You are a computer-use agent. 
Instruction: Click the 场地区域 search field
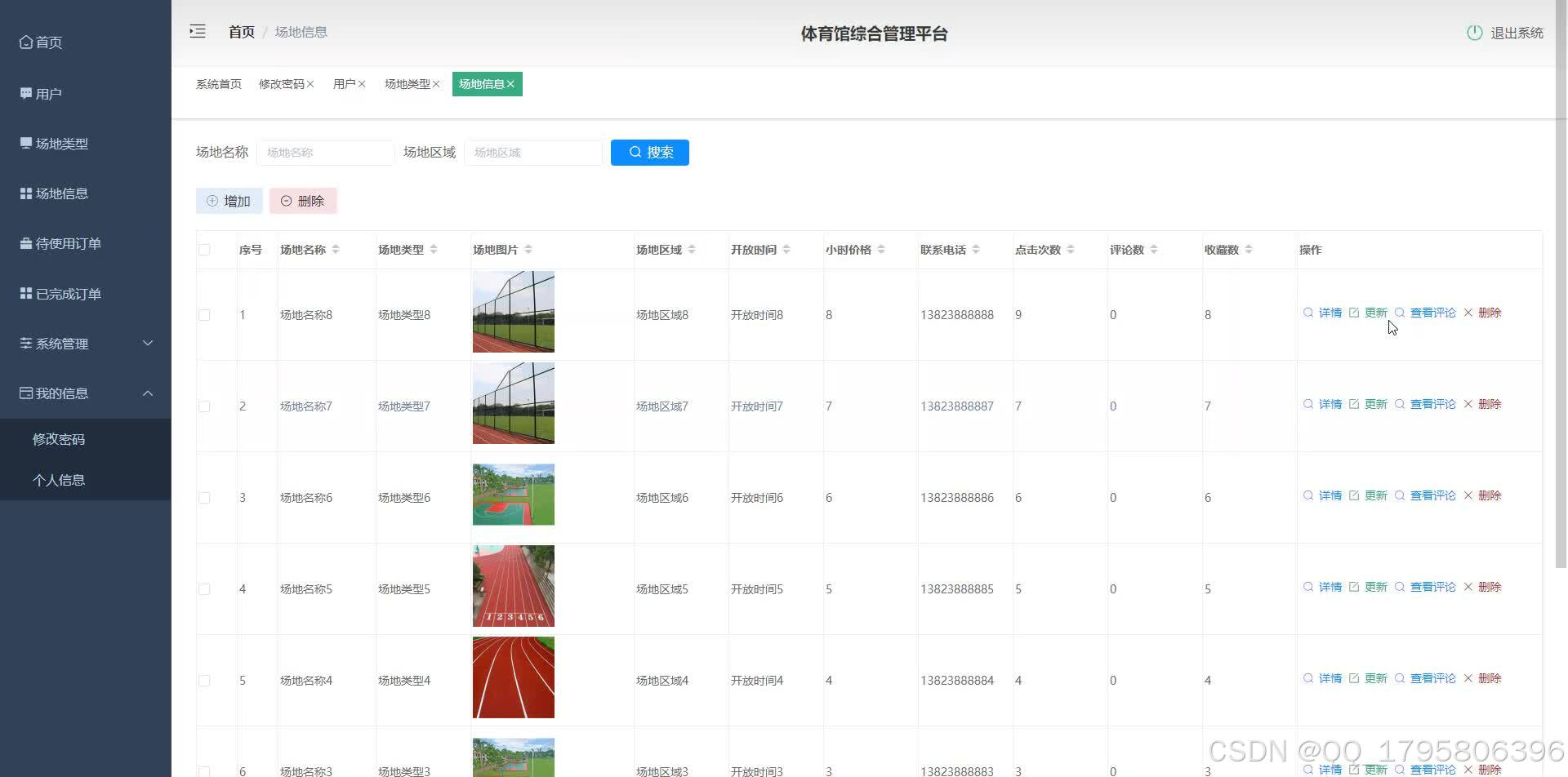533,153
